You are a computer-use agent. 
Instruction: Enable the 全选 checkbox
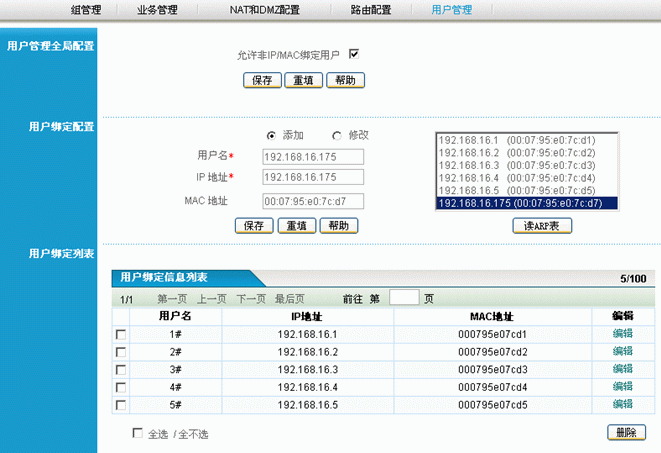tap(138, 433)
